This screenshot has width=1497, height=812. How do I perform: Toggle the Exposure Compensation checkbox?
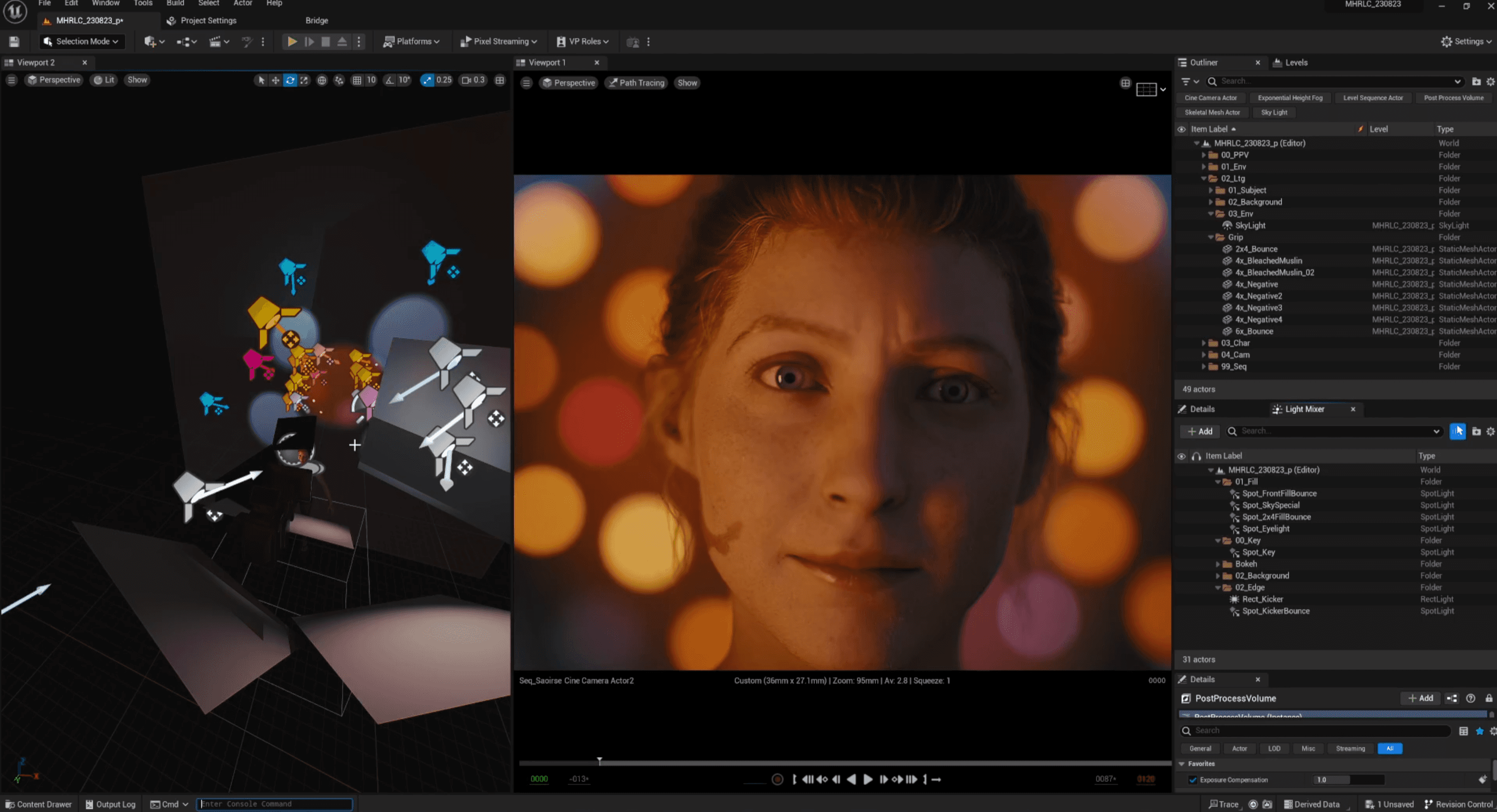(x=1193, y=780)
